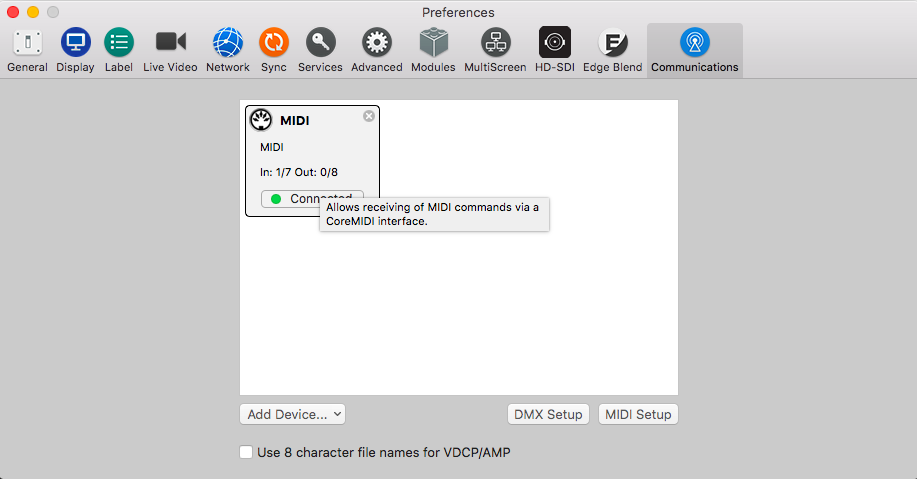Select the 'In: 1/7 Out: 0/8' text
Image resolution: width=917 pixels, height=479 pixels.
299,173
